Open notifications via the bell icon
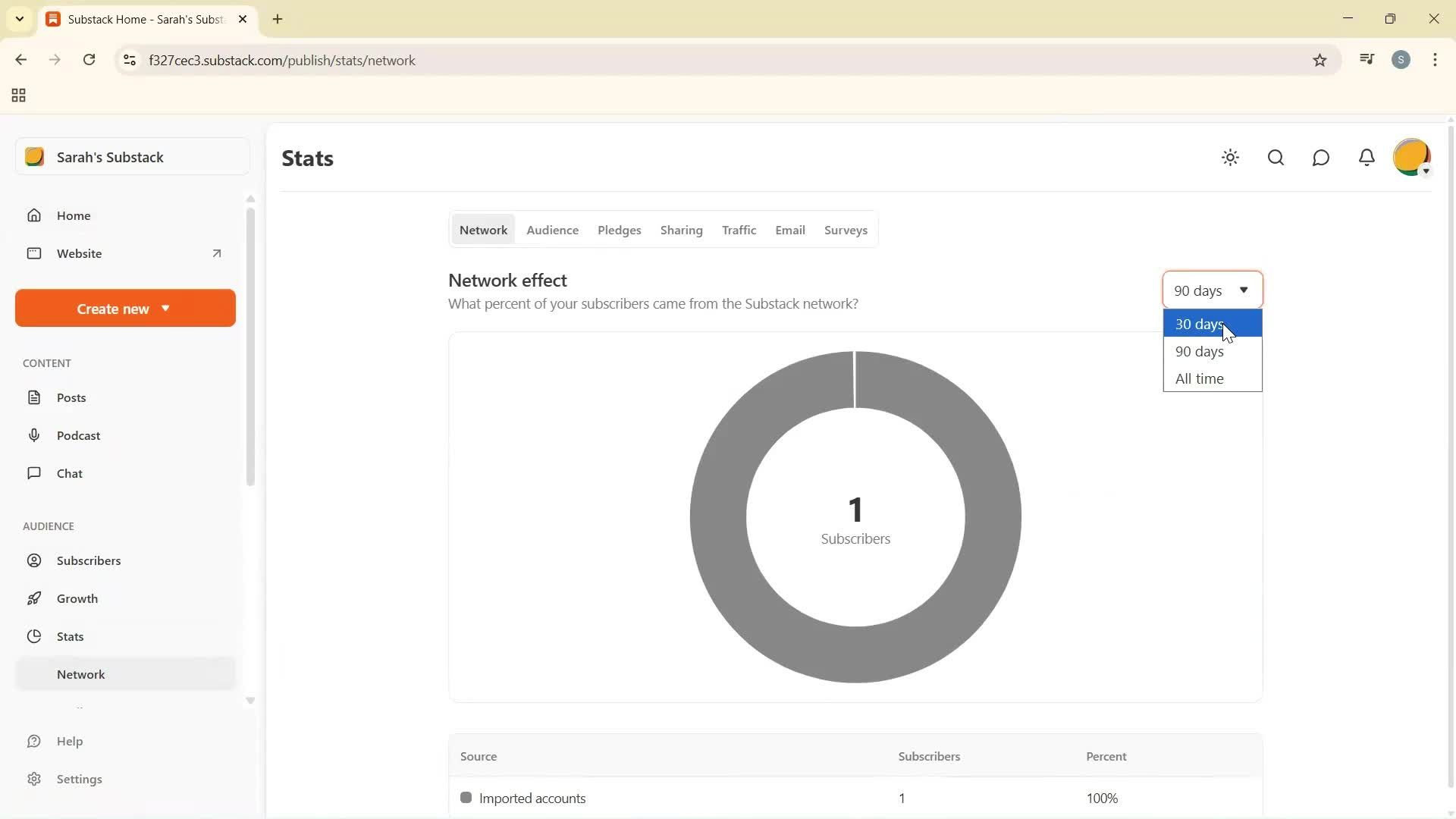This screenshot has width=1456, height=819. click(x=1367, y=158)
